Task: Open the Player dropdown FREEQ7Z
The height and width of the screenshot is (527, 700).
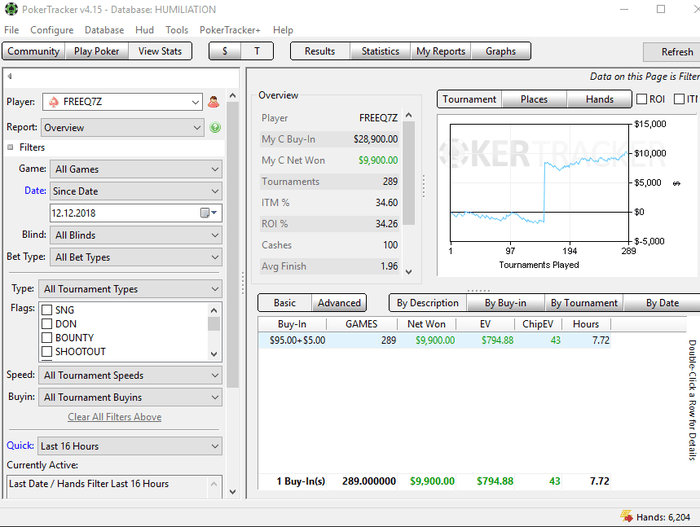Action: [122, 102]
